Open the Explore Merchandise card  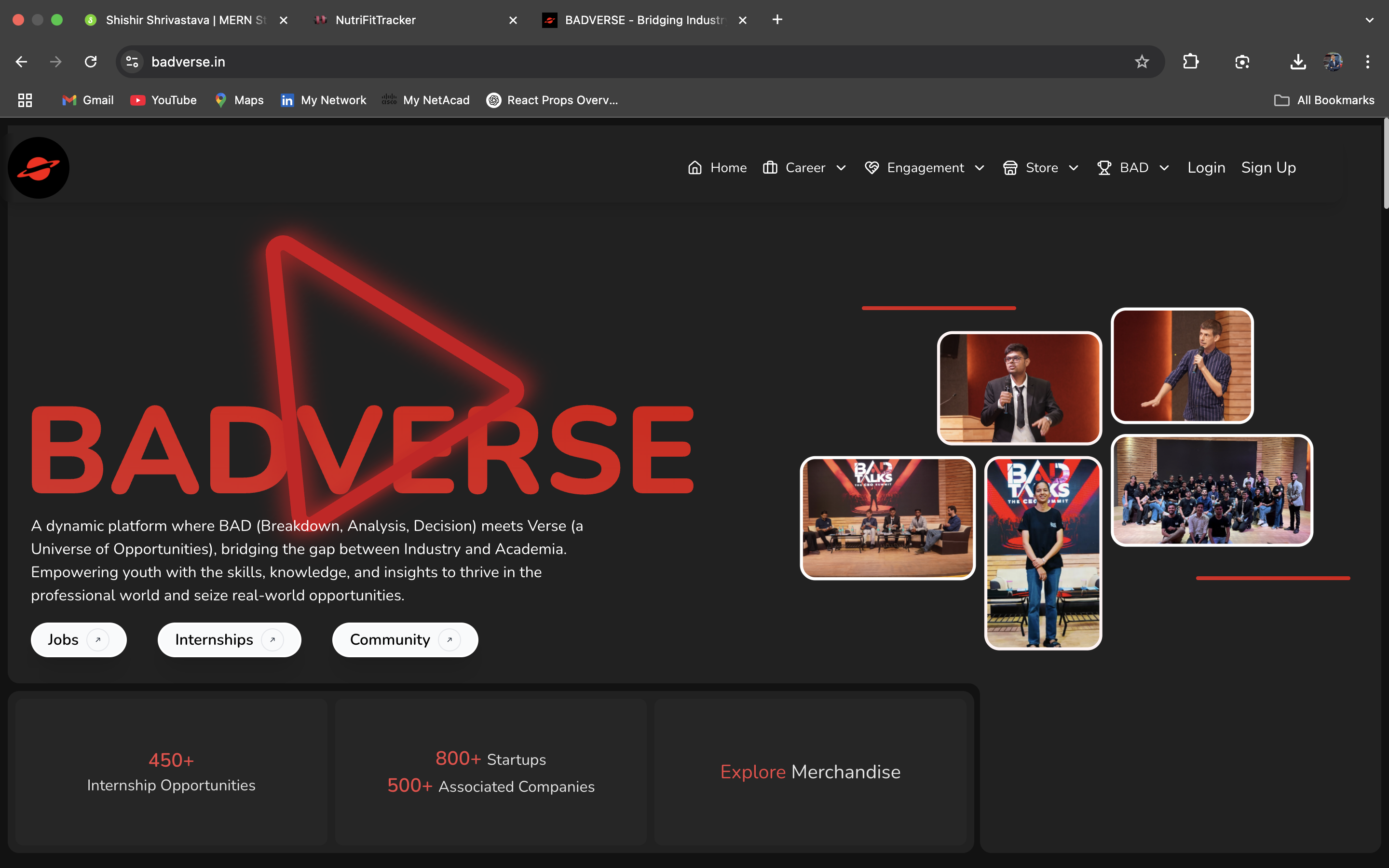810,772
